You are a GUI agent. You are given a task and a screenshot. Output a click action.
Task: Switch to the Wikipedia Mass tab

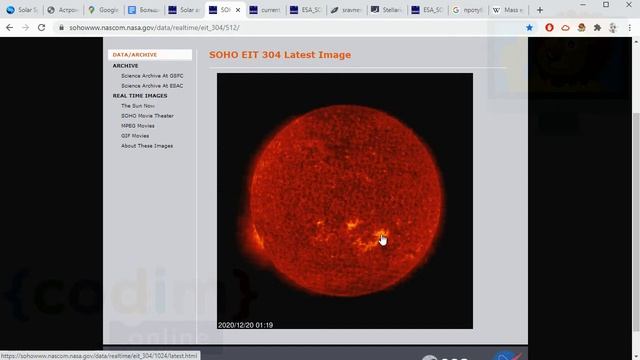click(509, 10)
